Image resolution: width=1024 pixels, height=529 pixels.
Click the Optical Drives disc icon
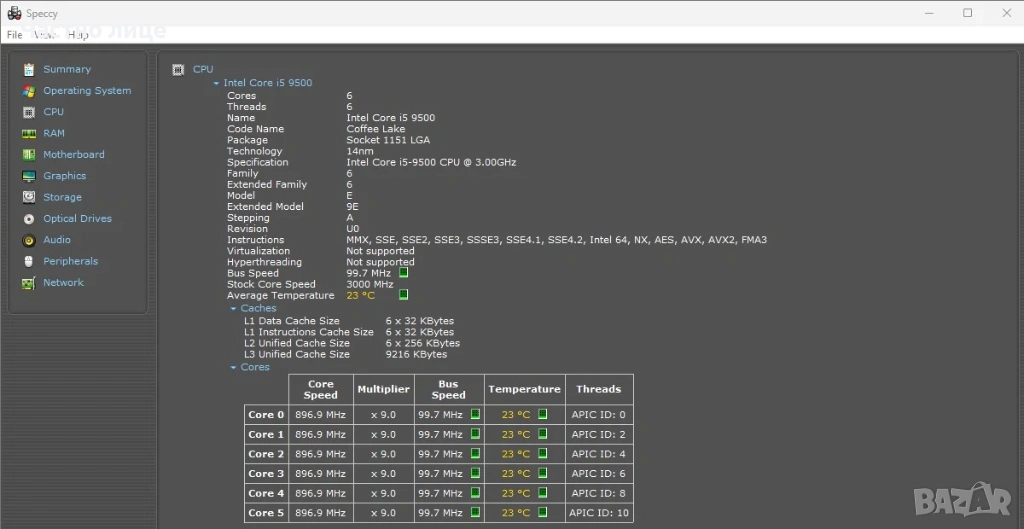(29, 219)
